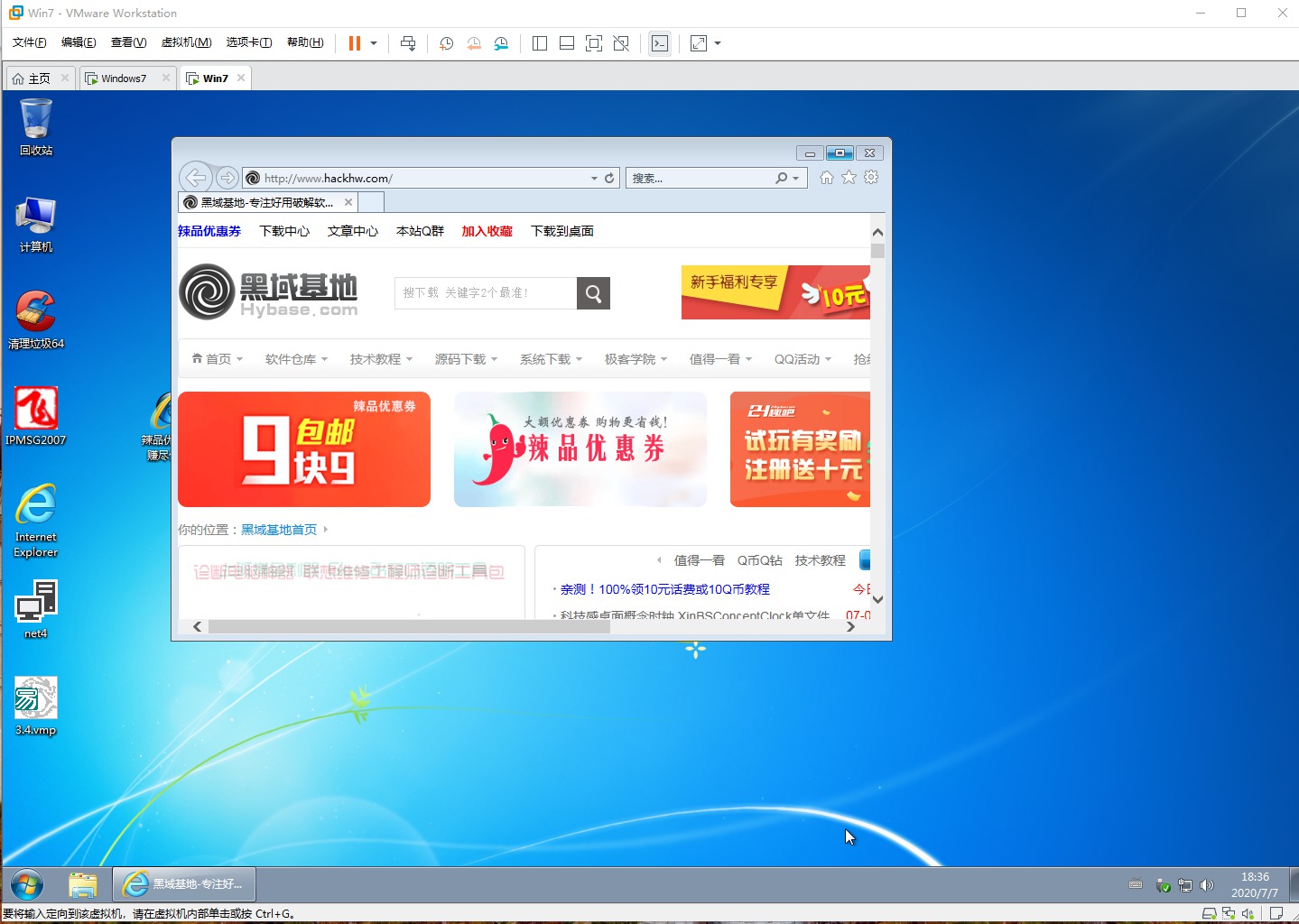Click the site search magnifier button

coord(593,293)
